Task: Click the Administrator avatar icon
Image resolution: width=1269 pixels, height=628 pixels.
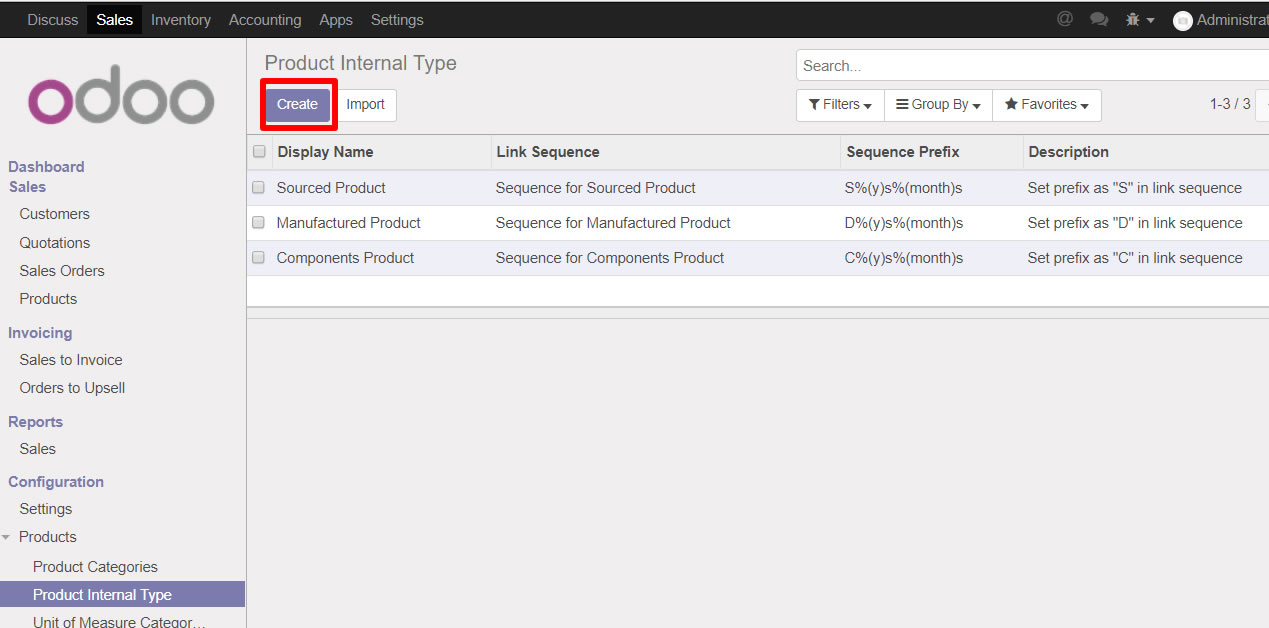Action: 1182,21
